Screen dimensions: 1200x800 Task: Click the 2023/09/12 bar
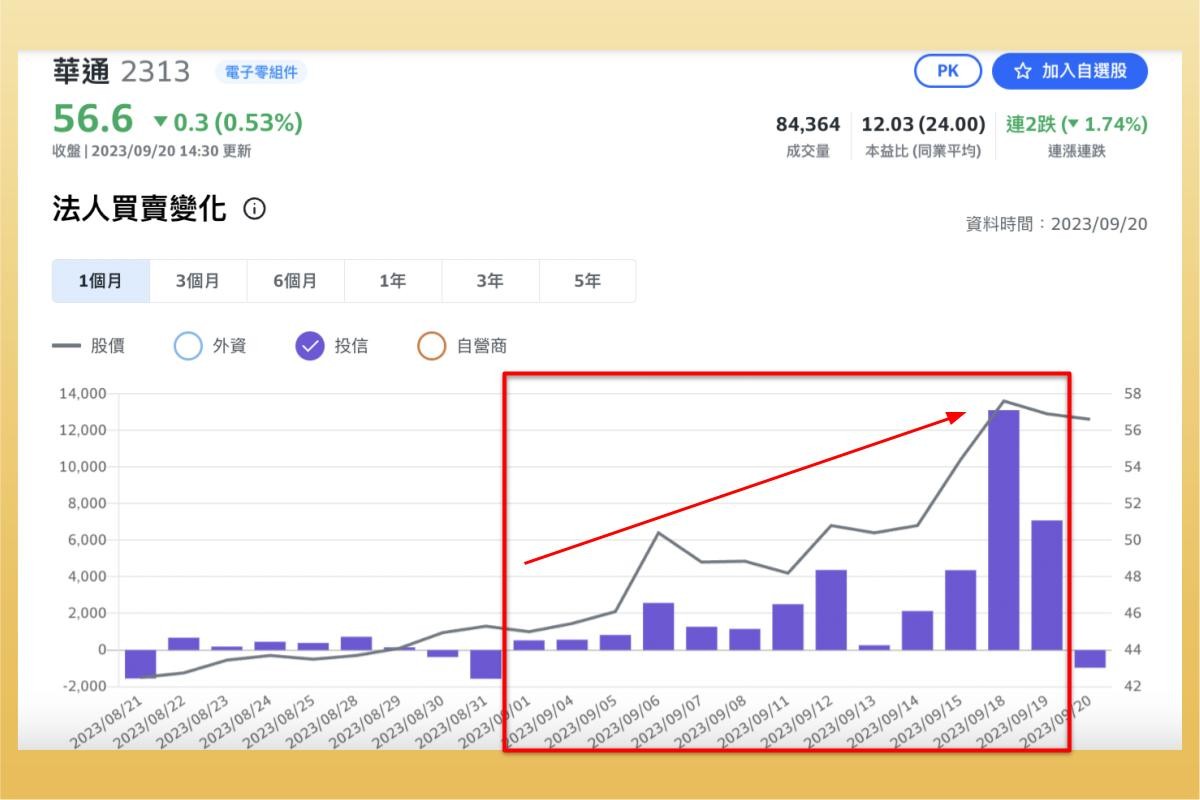(831, 610)
